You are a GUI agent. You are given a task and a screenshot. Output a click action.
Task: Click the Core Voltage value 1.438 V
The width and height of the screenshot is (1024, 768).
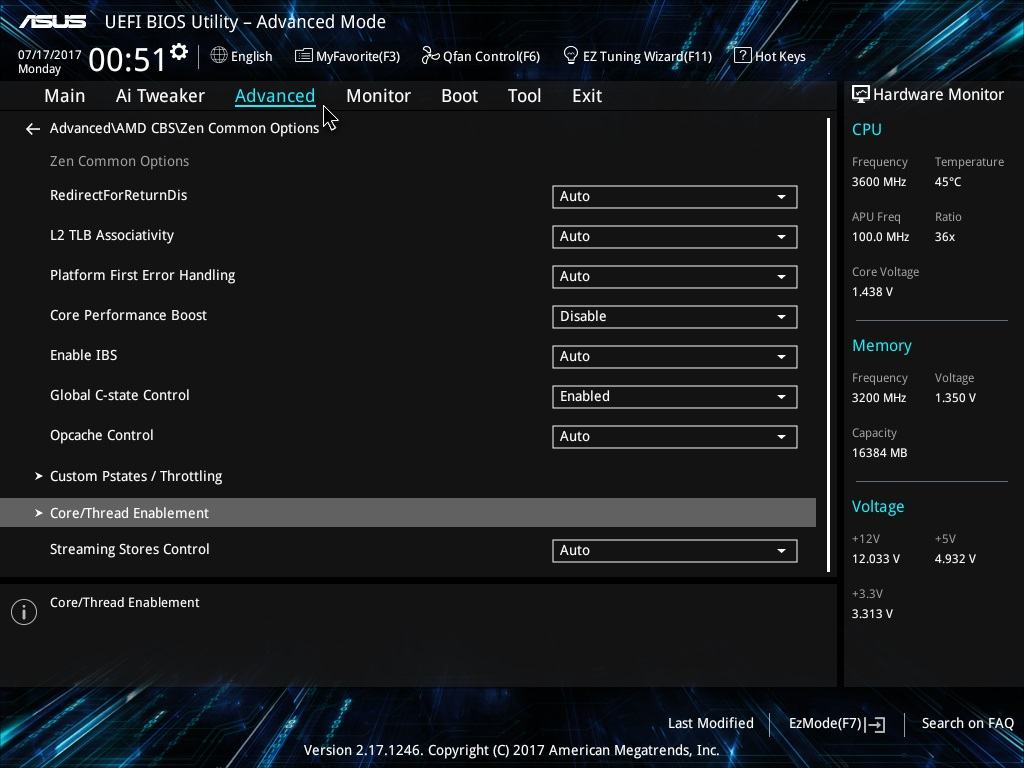[x=872, y=291]
